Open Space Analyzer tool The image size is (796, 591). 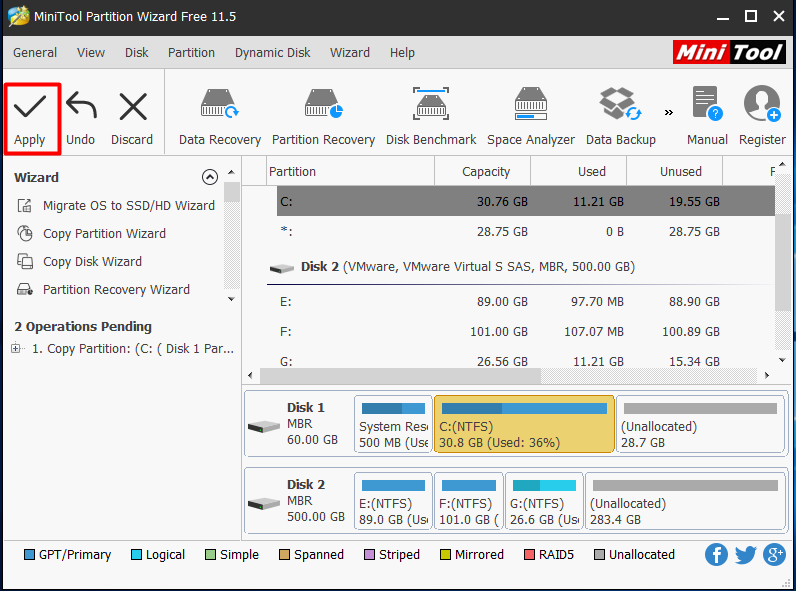point(531,118)
